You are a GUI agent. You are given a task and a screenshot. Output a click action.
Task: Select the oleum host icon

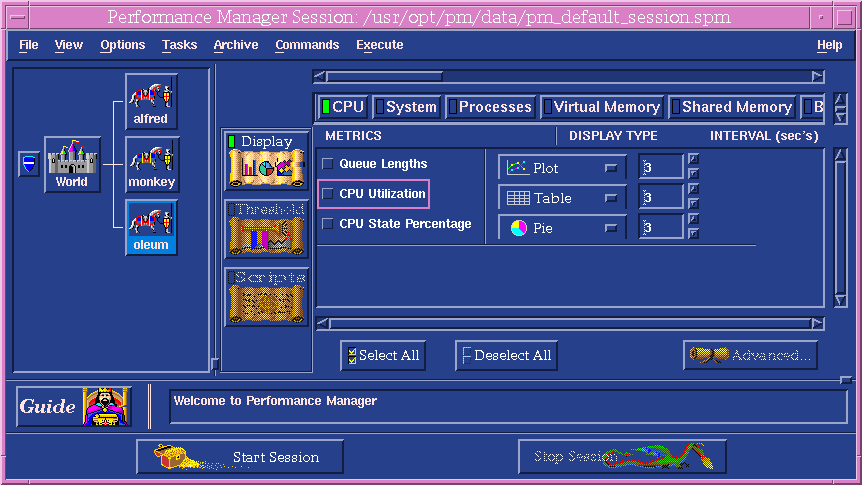tap(151, 227)
